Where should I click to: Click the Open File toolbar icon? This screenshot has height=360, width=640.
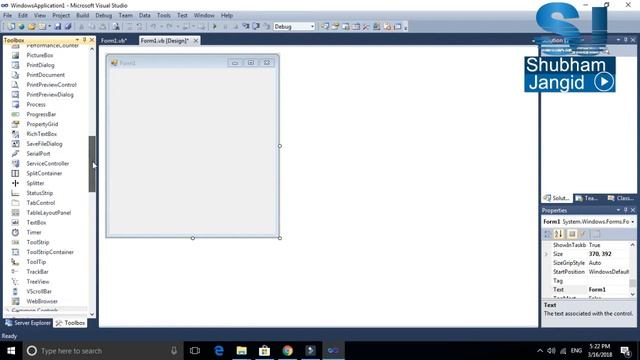tap(31, 27)
